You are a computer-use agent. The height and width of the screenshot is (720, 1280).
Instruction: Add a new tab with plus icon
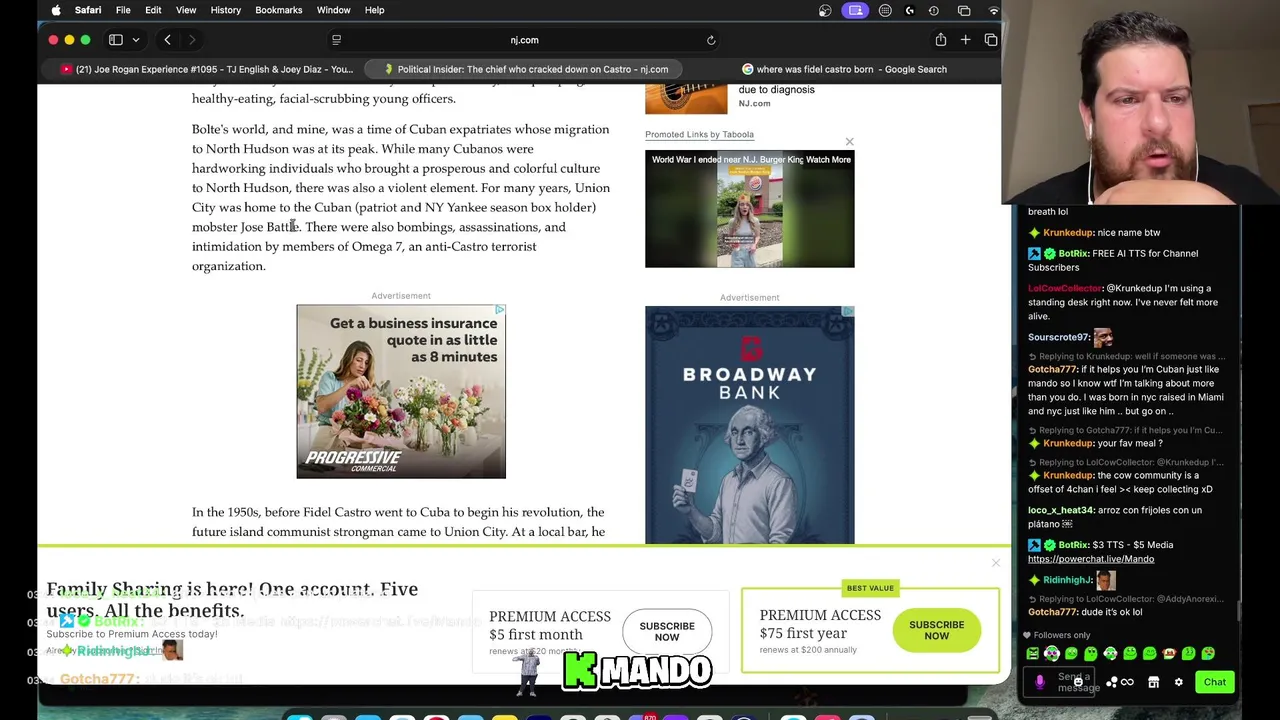(x=965, y=40)
